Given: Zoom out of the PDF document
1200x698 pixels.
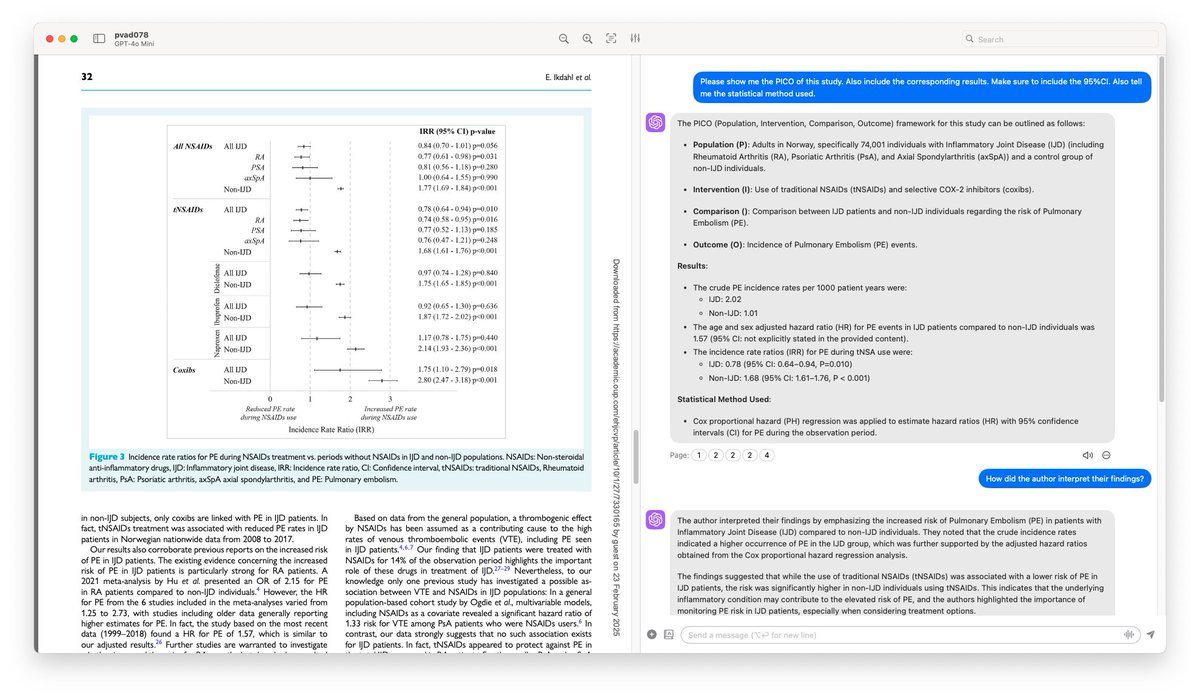Looking at the screenshot, I should [564, 38].
